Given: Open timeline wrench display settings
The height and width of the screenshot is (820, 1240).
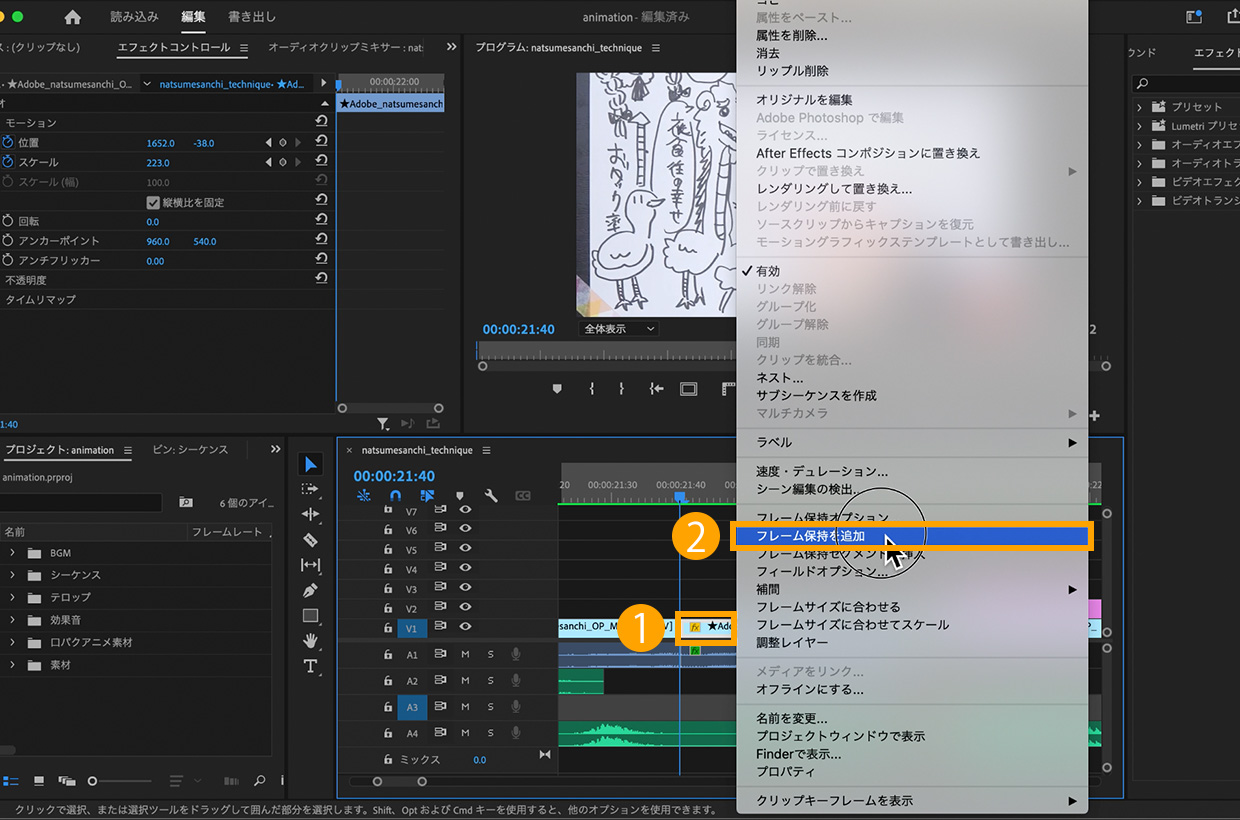Looking at the screenshot, I should (491, 495).
